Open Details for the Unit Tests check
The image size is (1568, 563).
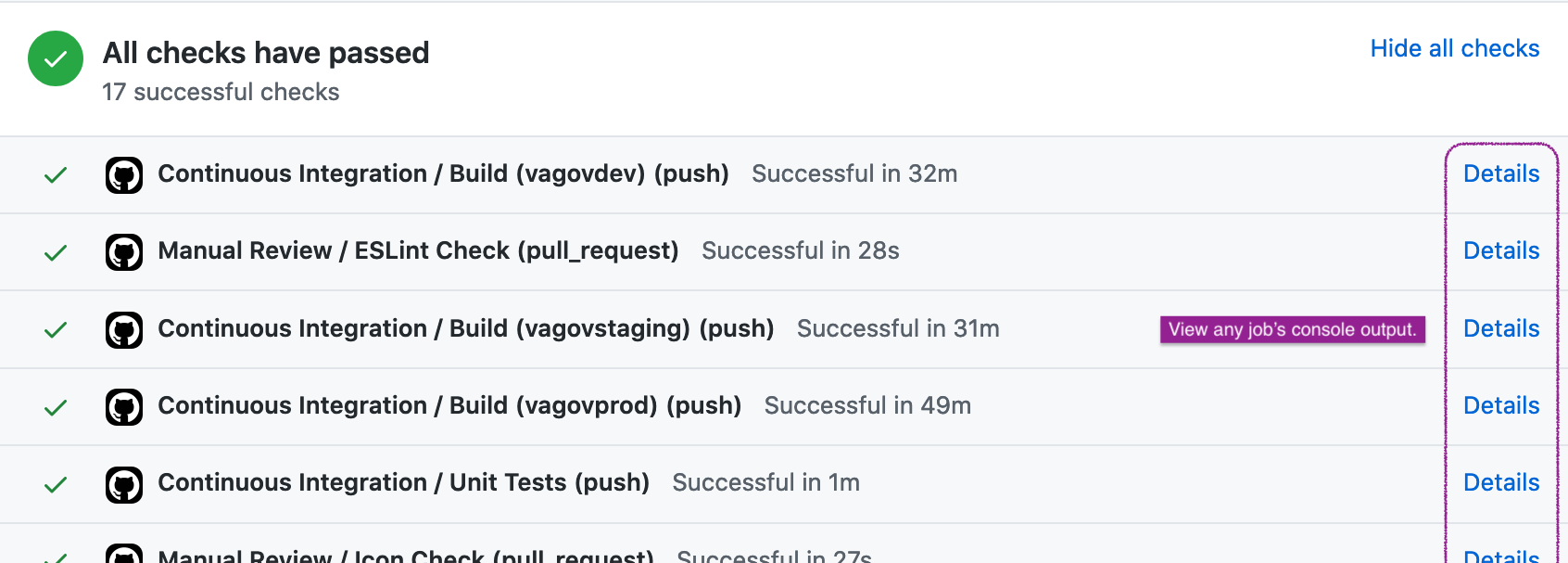click(x=1501, y=483)
